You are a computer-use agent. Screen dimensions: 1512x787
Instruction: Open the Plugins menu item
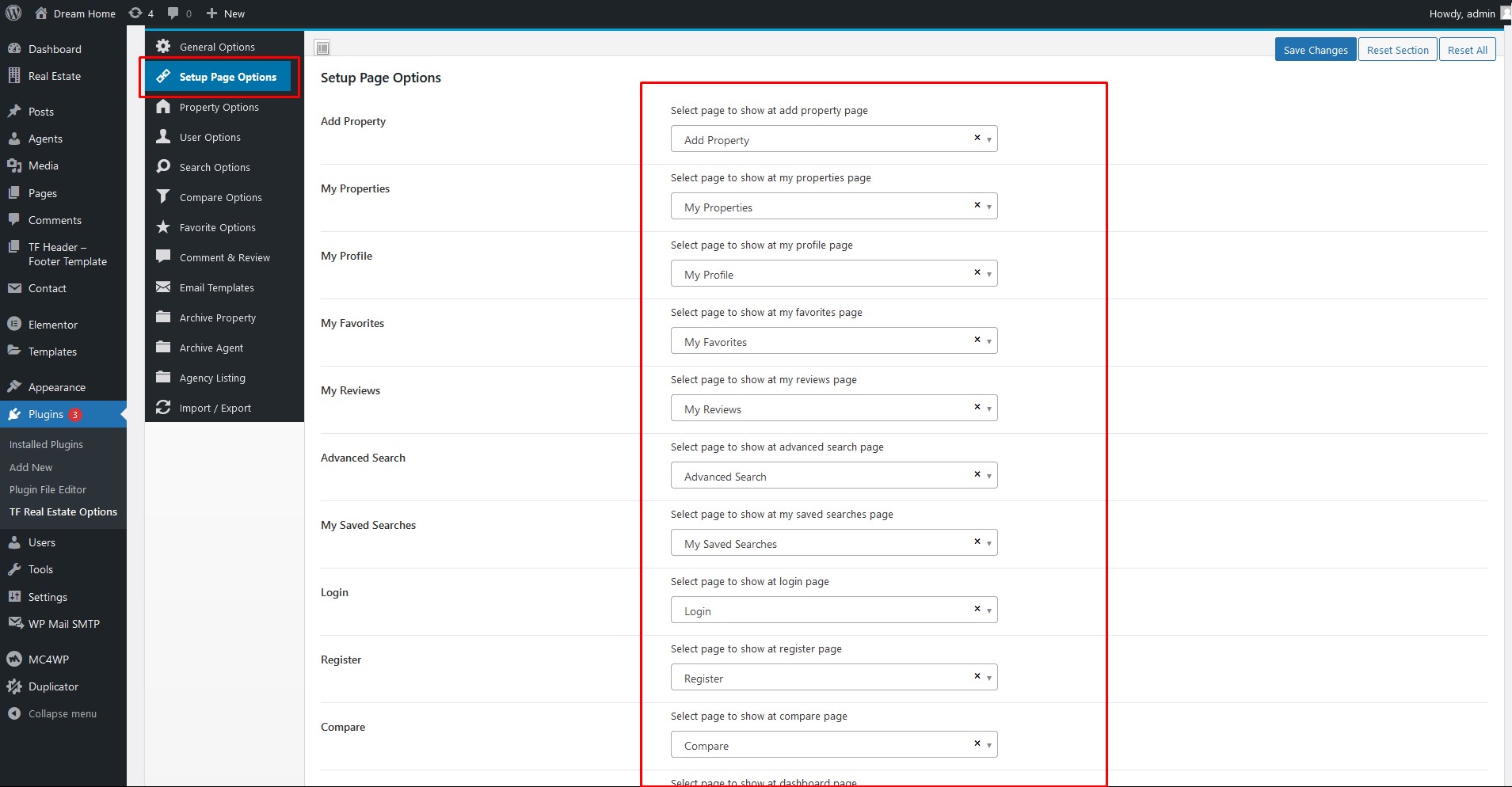tap(63, 414)
